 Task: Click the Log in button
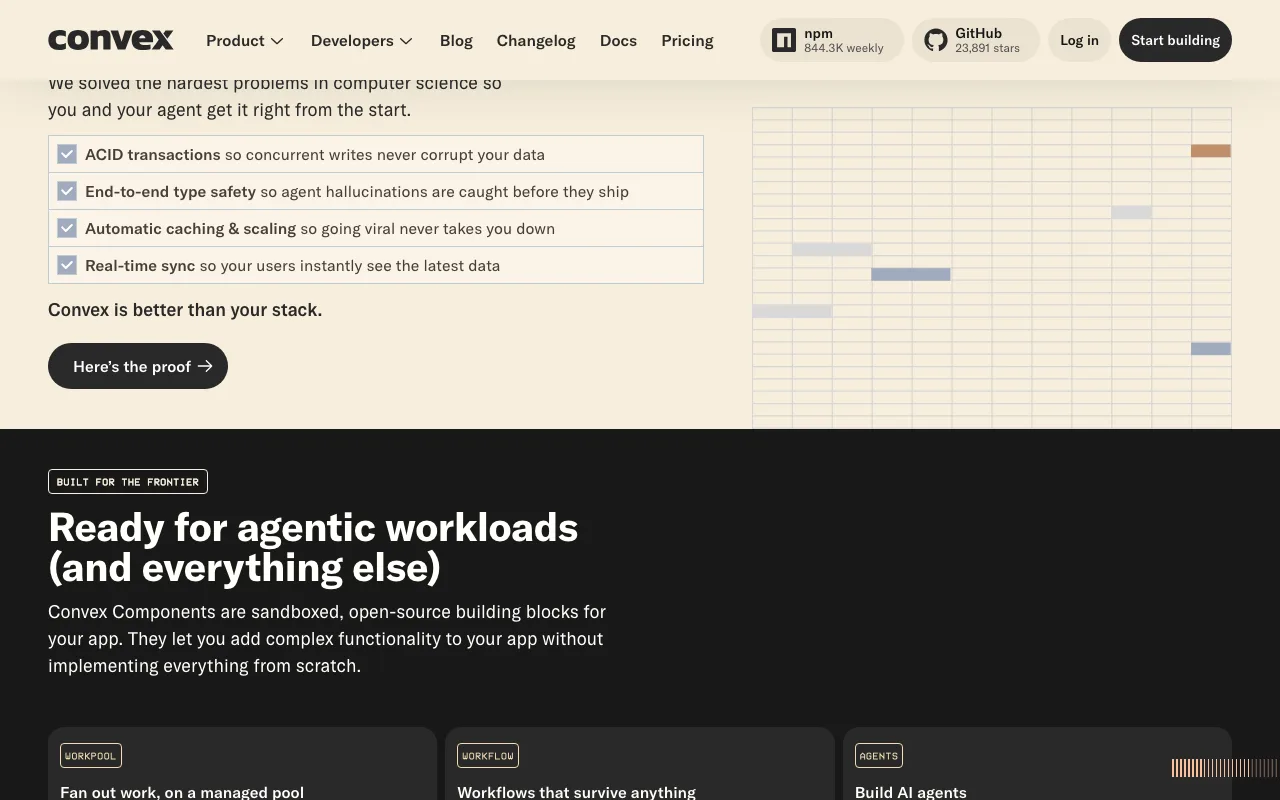[1079, 40]
